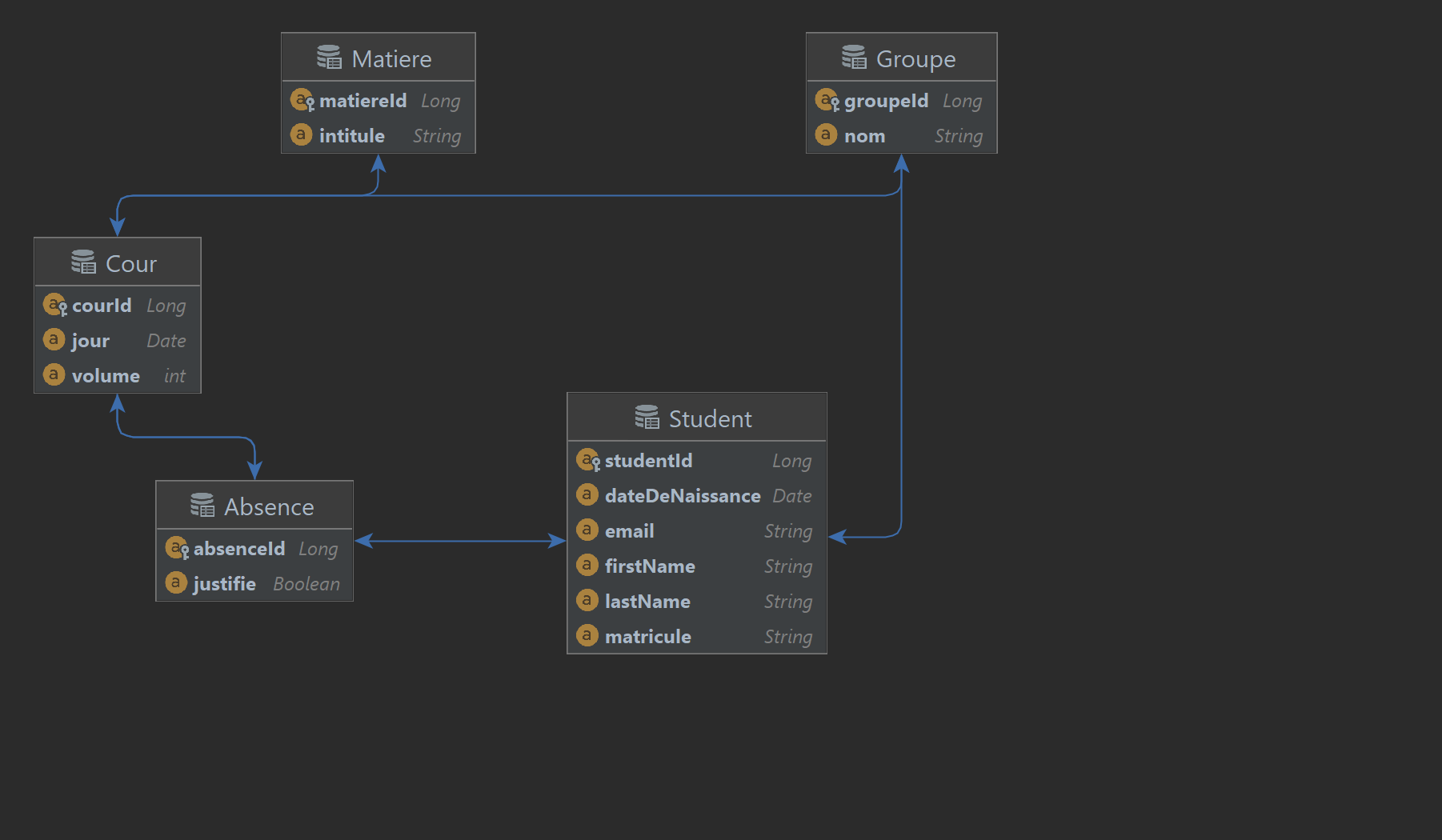The height and width of the screenshot is (840, 1442).
Task: Click the primary key icon for studentId
Action: 589,460
